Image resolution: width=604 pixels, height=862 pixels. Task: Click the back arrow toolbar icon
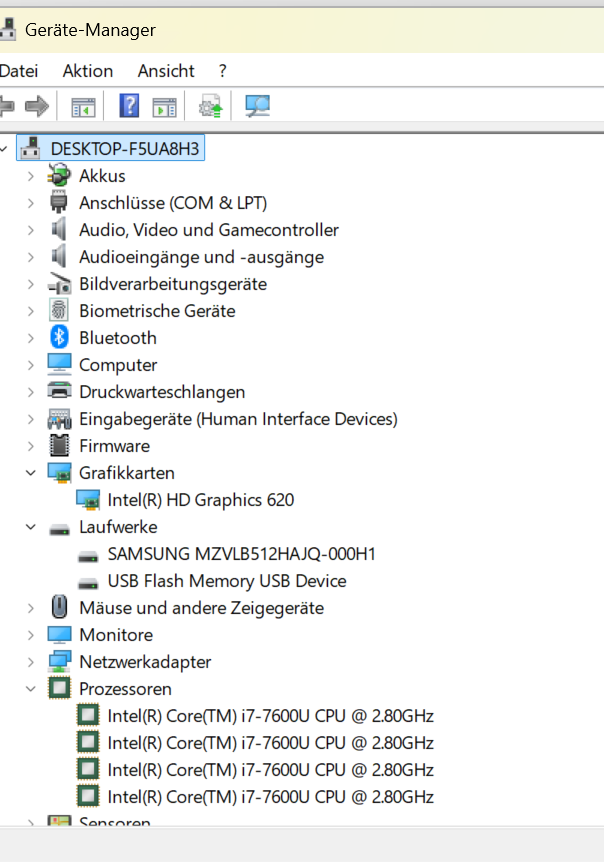[x=7, y=106]
